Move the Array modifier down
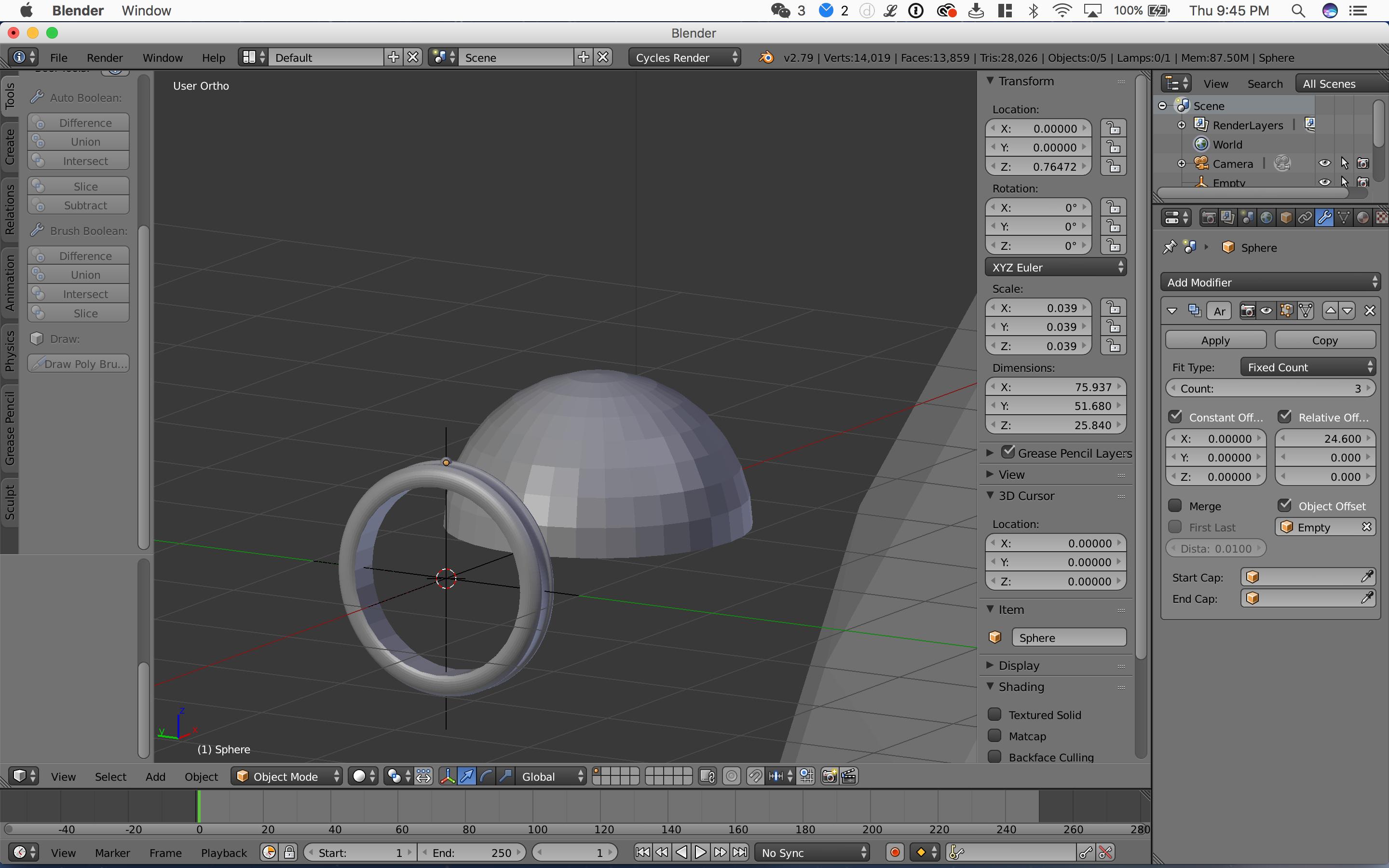This screenshot has width=1389, height=868. click(x=1347, y=311)
